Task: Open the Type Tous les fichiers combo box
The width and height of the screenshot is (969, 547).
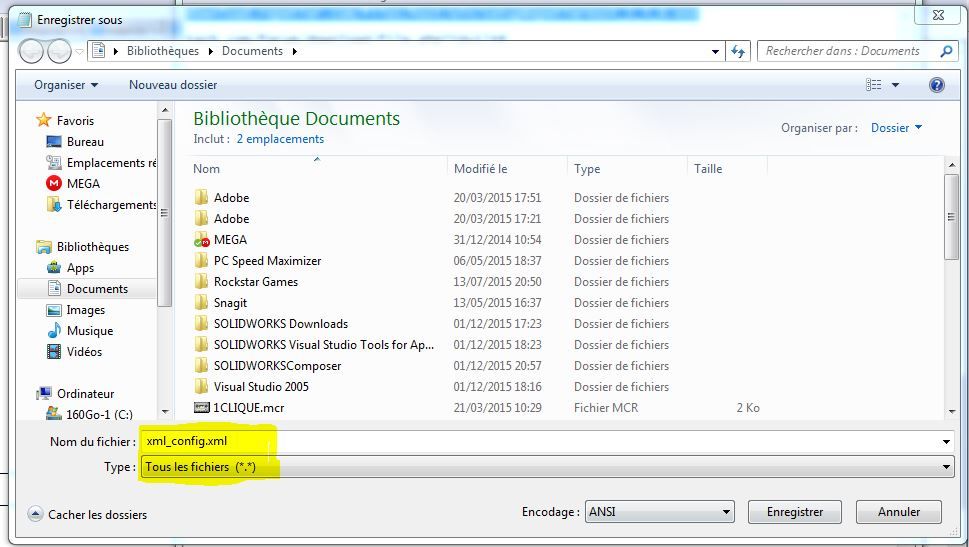Action: [548, 467]
